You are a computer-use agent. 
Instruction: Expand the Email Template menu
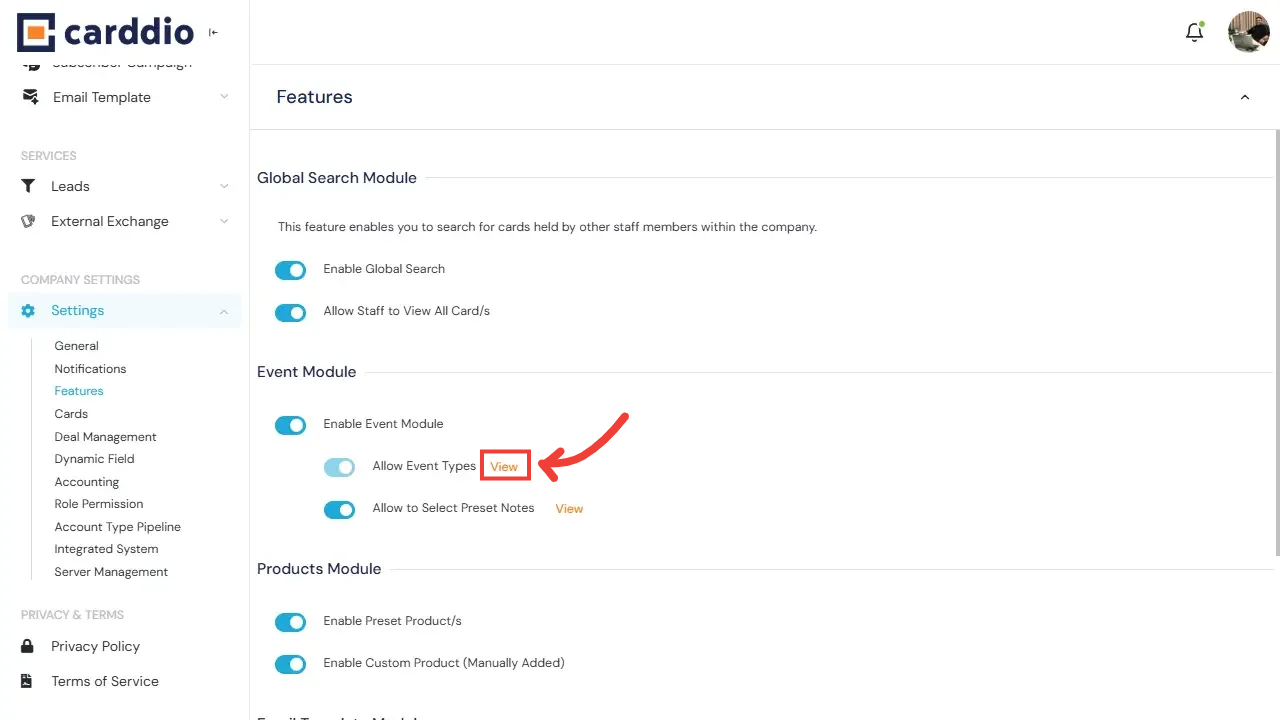224,97
